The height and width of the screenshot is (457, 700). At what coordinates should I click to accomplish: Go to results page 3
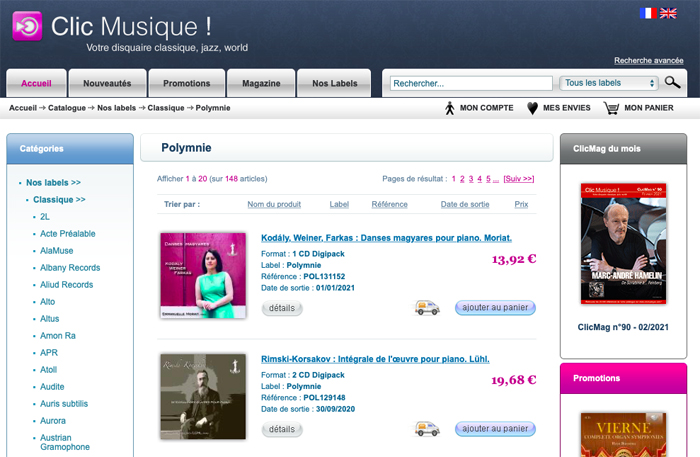tap(471, 179)
